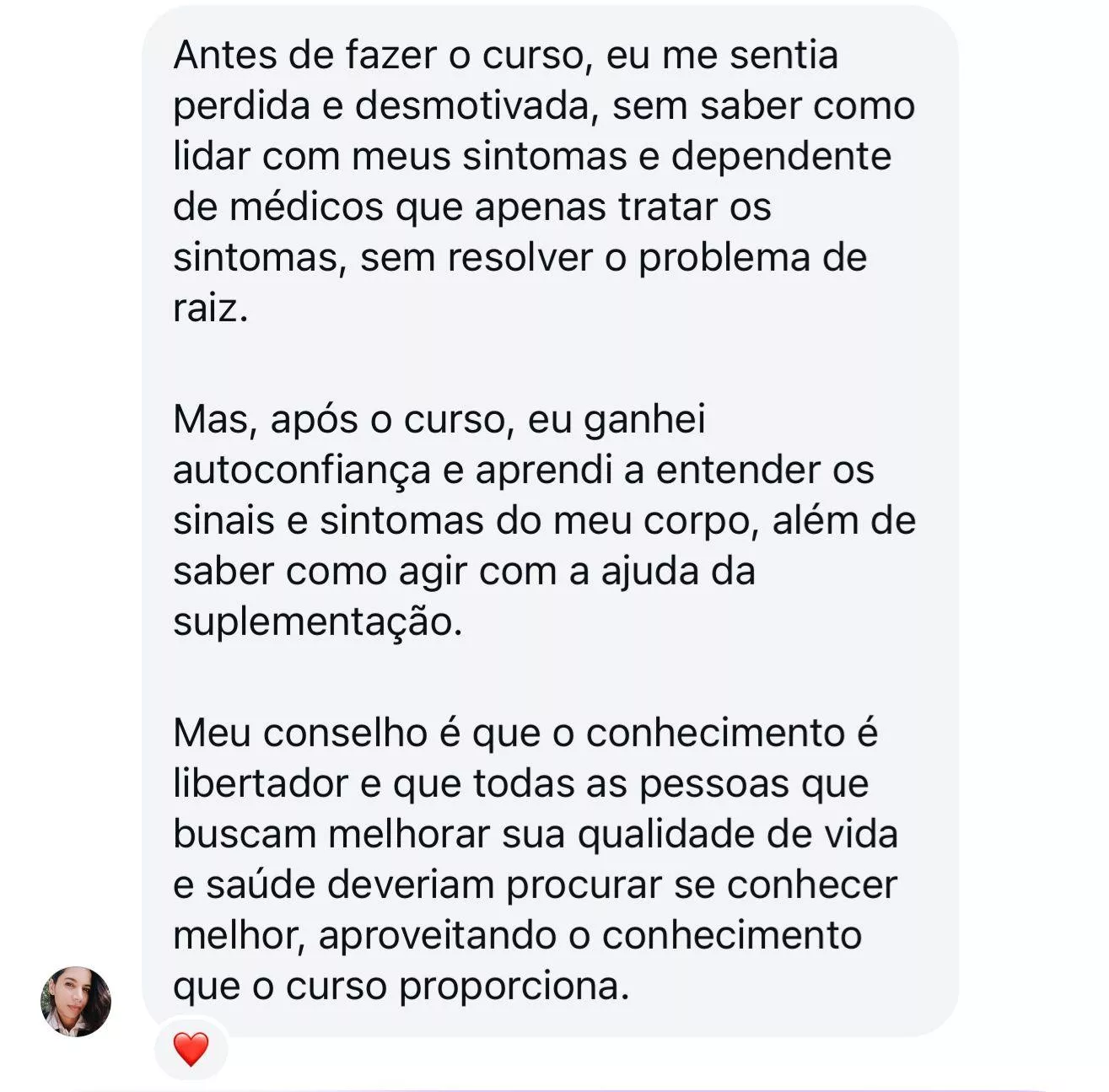Click the word 'proporciona.' ending the message
This screenshot has width=1109, height=1092.
coord(514,987)
